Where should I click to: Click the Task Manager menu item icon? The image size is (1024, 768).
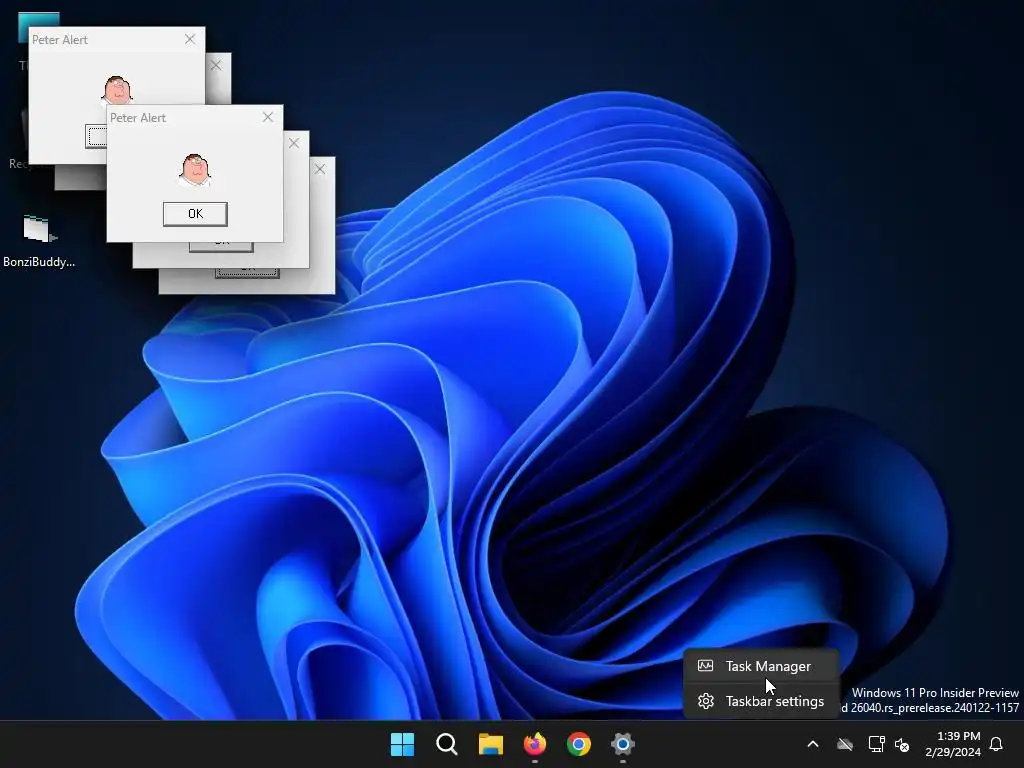point(705,666)
